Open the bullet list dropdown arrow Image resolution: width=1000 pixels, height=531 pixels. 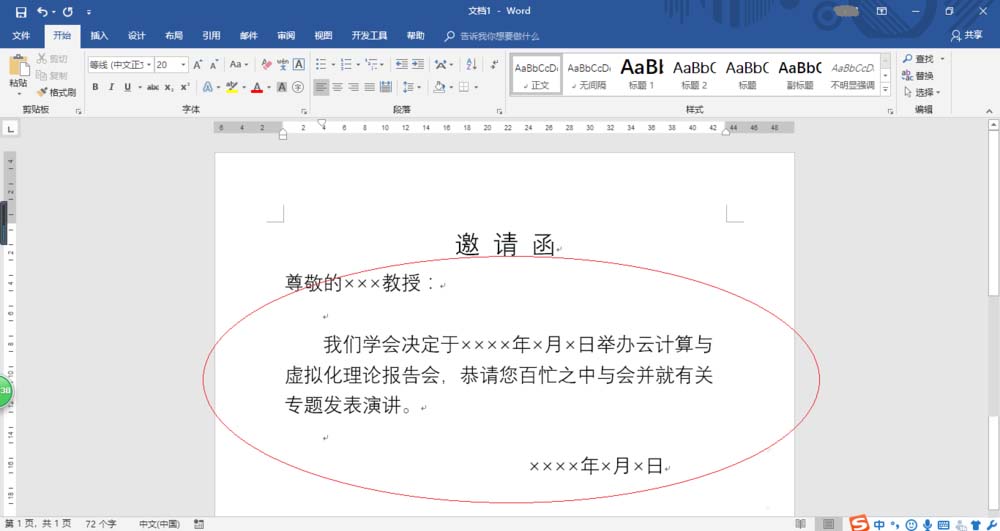tap(333, 64)
